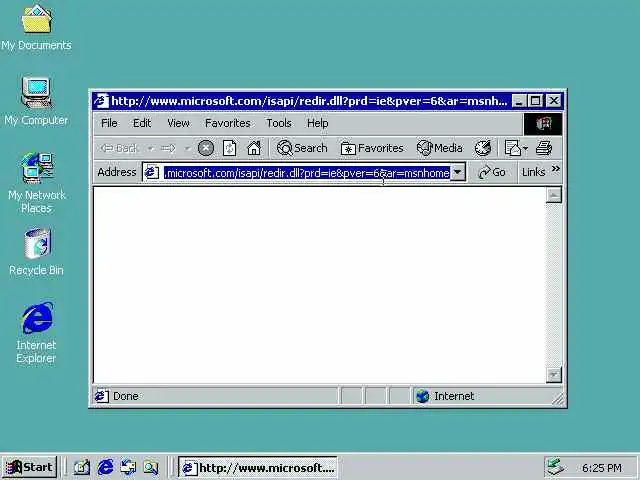The height and width of the screenshot is (480, 640).
Task: Show the History pane icon
Action: click(482, 148)
